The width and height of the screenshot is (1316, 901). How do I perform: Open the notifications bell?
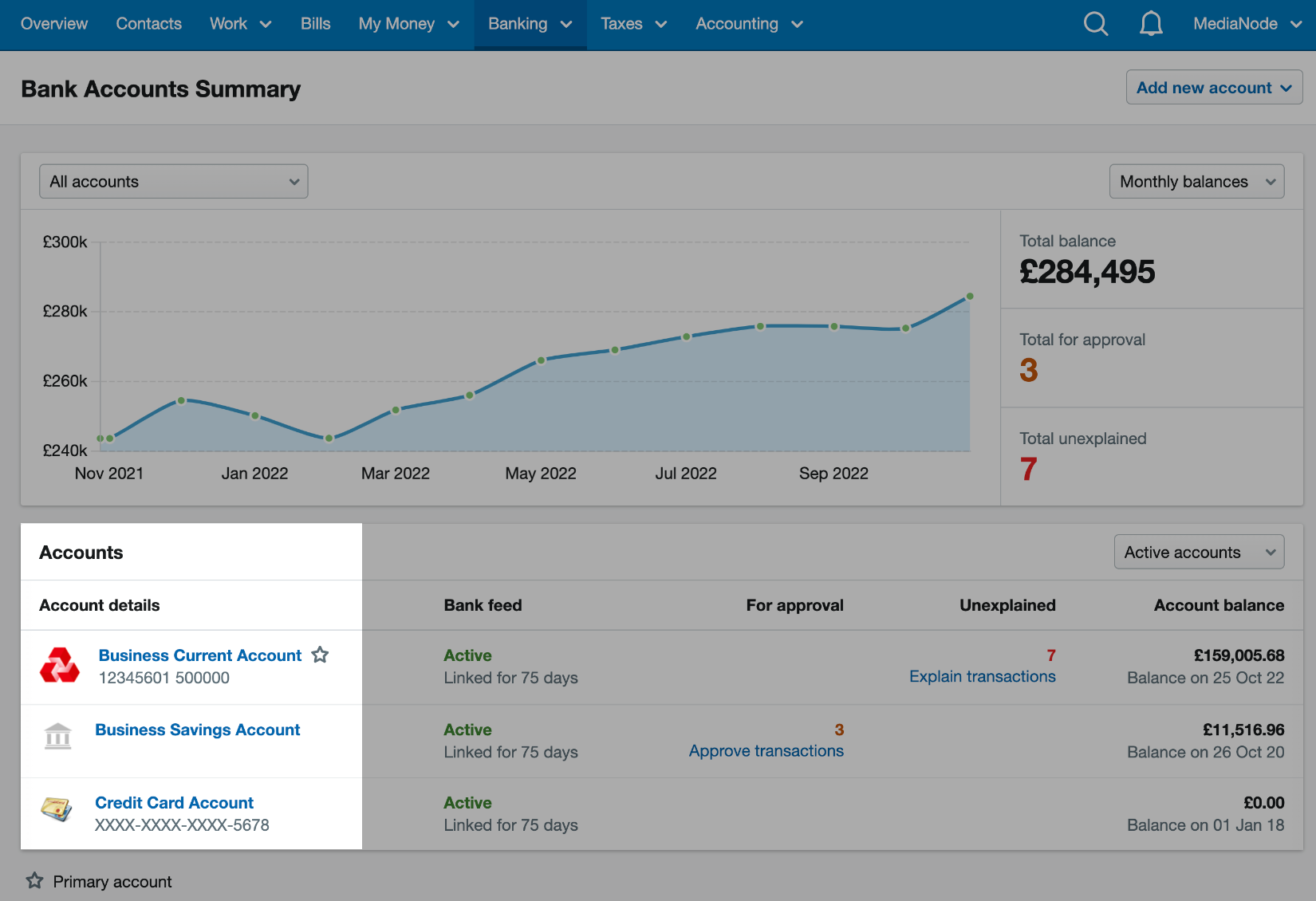pyautogui.click(x=1150, y=24)
